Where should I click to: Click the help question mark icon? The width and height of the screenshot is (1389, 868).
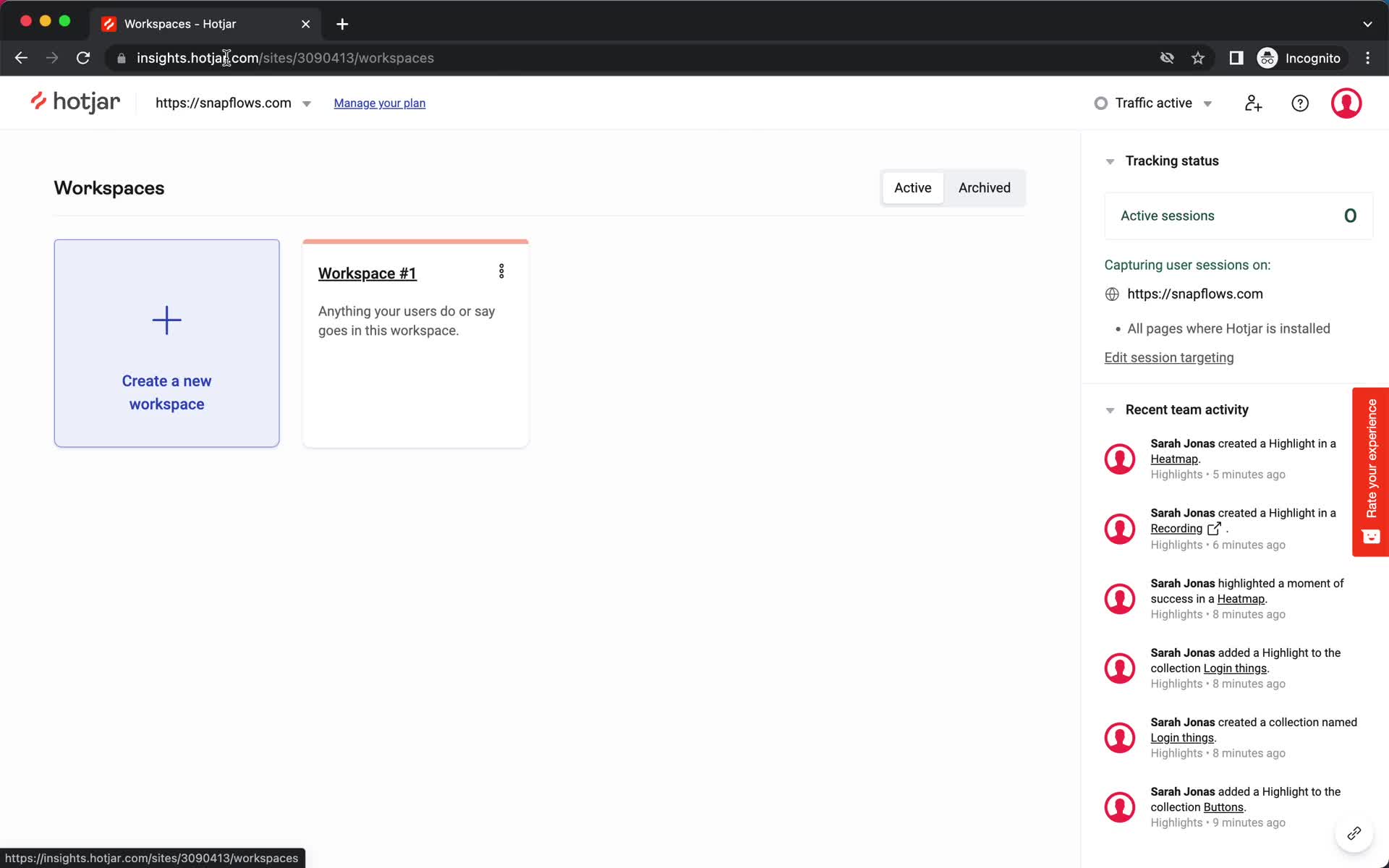(x=1300, y=103)
